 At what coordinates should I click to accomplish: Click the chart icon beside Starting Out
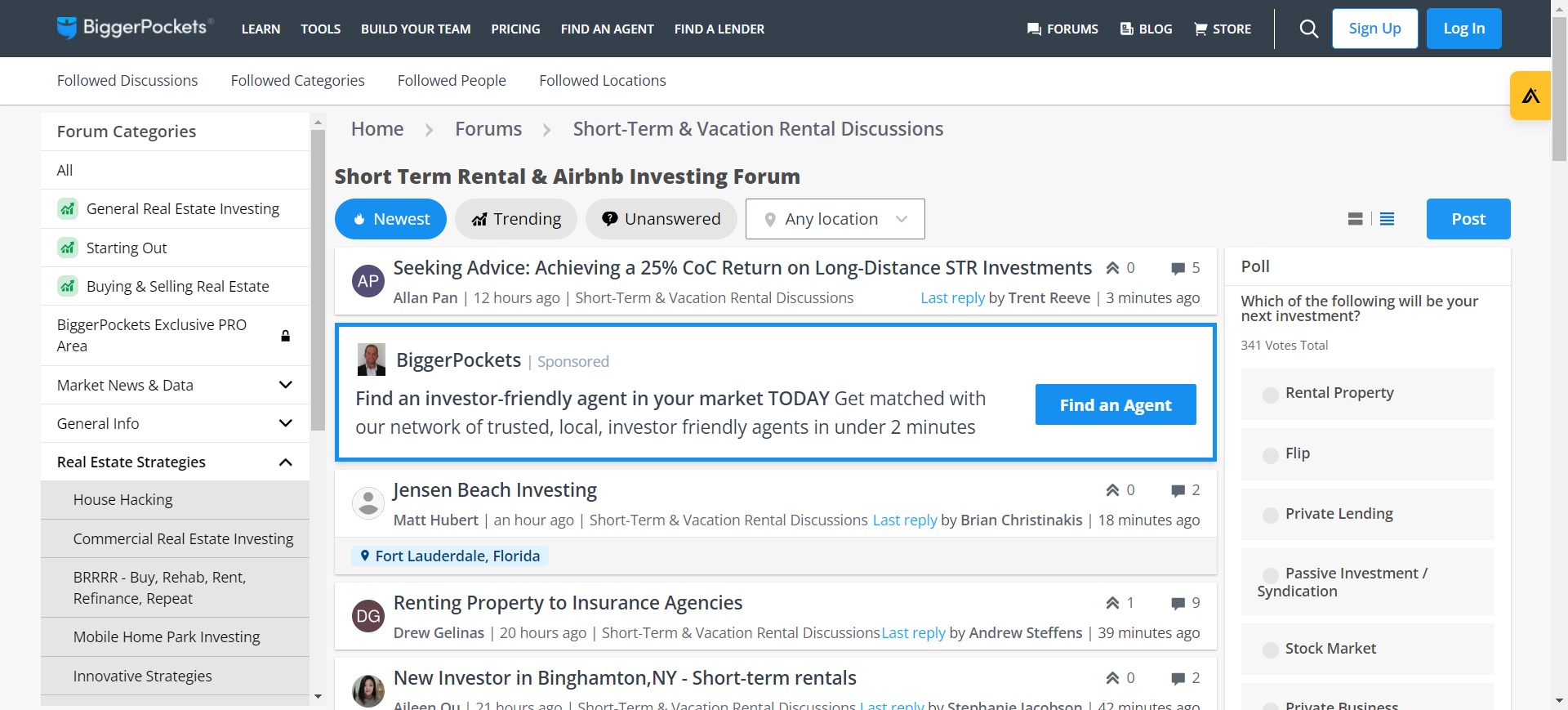68,248
